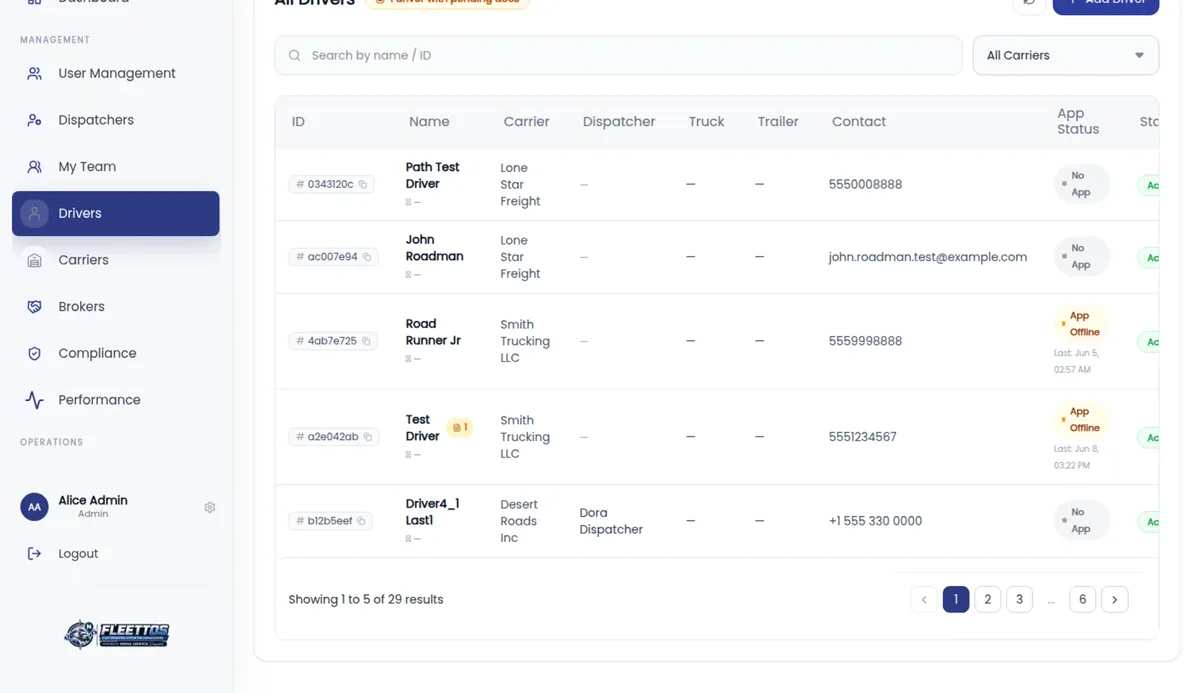Screen dimensions: 1200x693
Task: Open John Roadman driver name
Action: pyautogui.click(x=434, y=248)
